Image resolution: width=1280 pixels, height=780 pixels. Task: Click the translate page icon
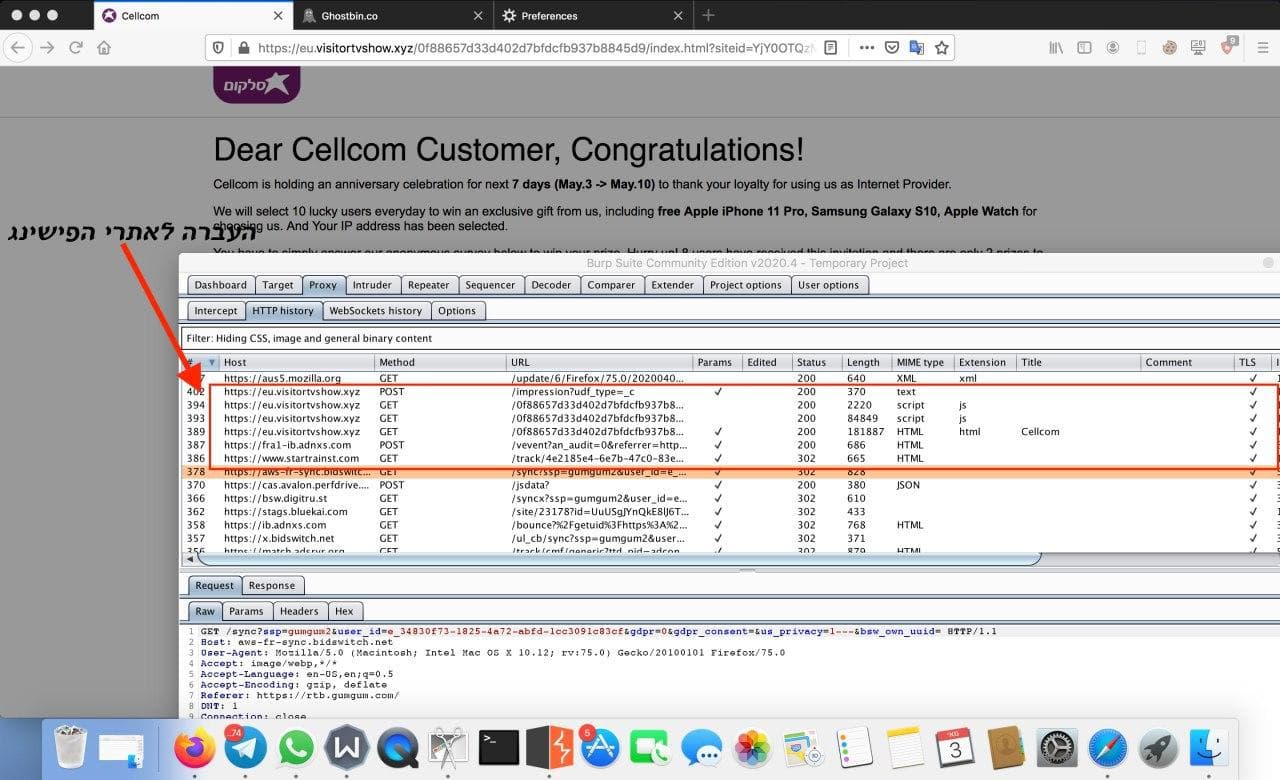coord(916,47)
